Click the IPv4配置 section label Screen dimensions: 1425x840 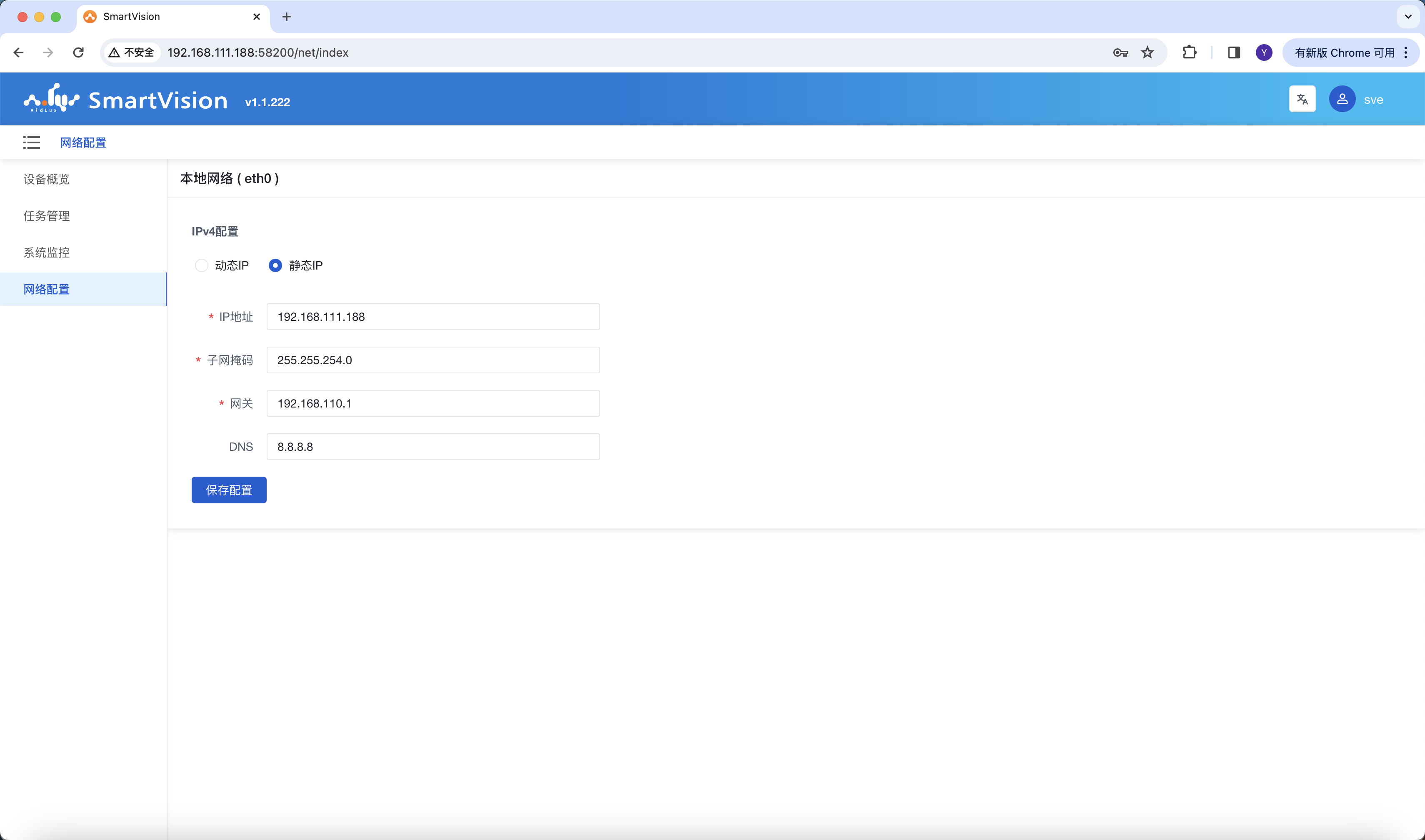pos(215,232)
